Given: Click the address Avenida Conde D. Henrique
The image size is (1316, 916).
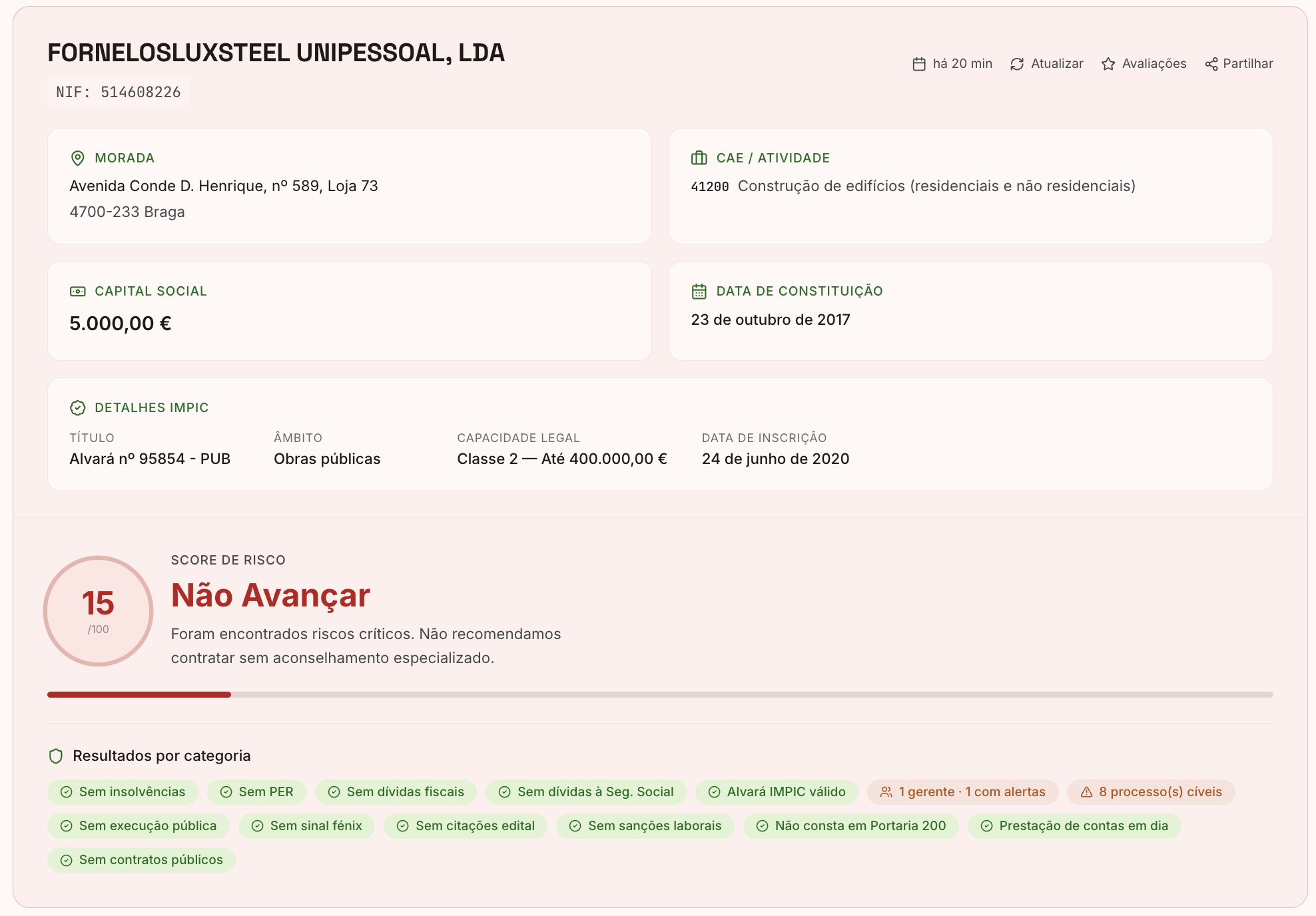Looking at the screenshot, I should [224, 186].
